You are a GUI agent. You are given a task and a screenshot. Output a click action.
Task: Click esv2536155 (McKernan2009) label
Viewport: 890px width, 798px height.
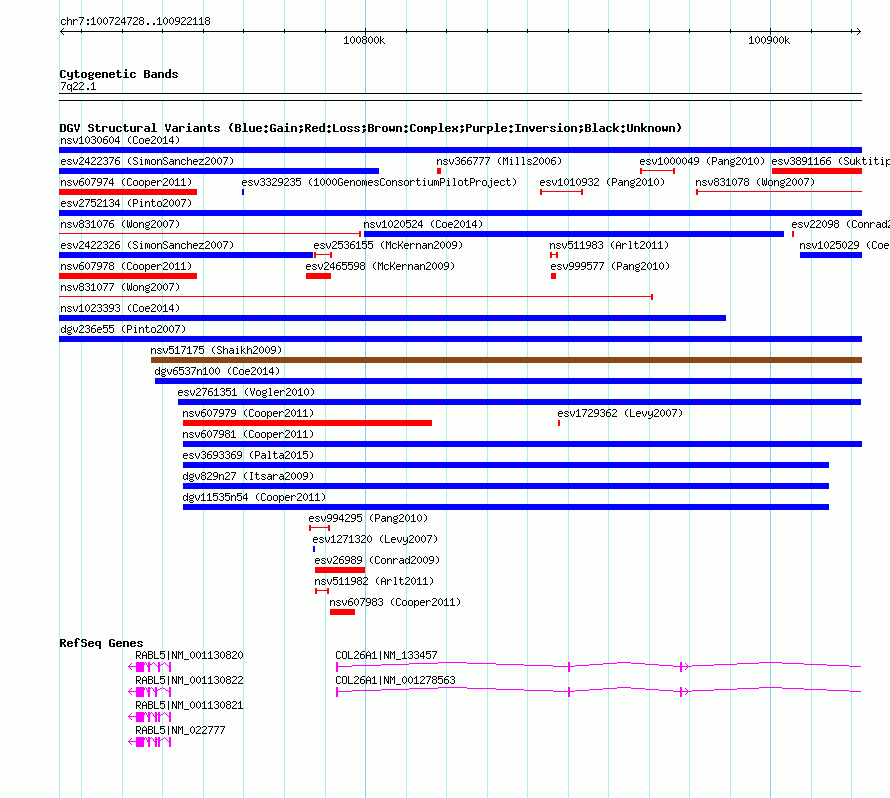[388, 245]
